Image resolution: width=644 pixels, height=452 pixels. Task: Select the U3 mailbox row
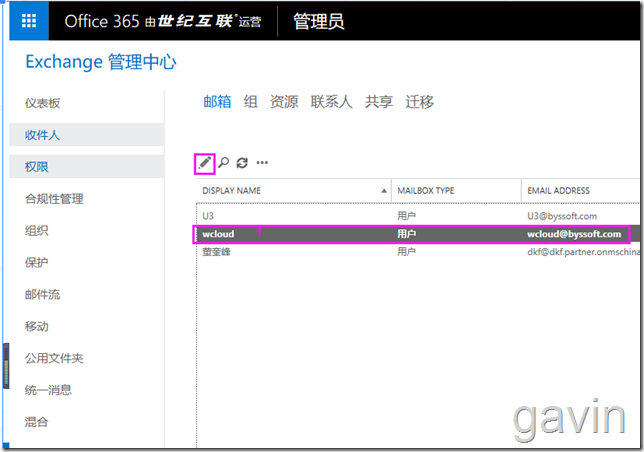(x=418, y=216)
